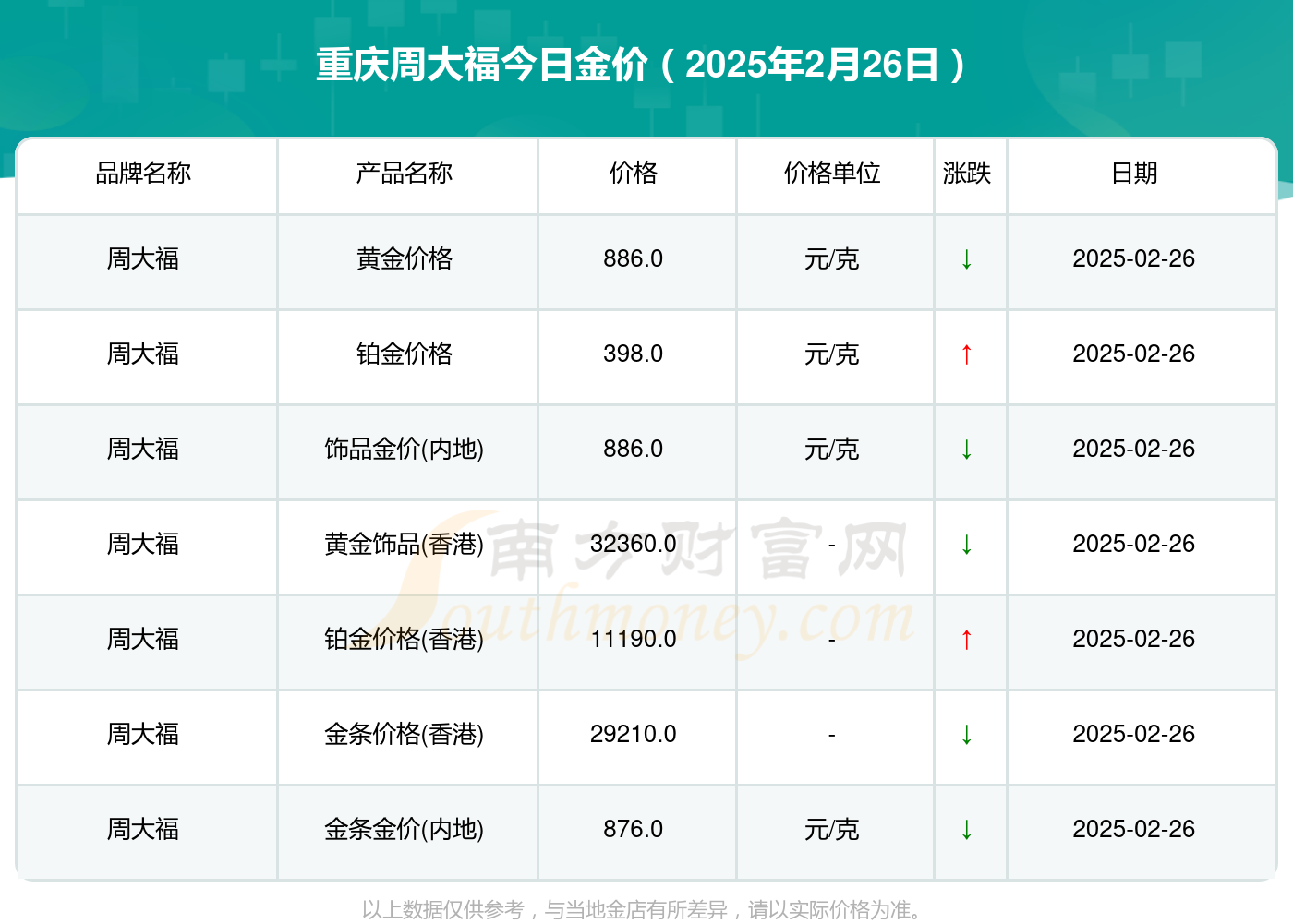The width and height of the screenshot is (1293, 924).
Task: Click 周大福 brand in 黄金价格 row
Action: point(143,259)
